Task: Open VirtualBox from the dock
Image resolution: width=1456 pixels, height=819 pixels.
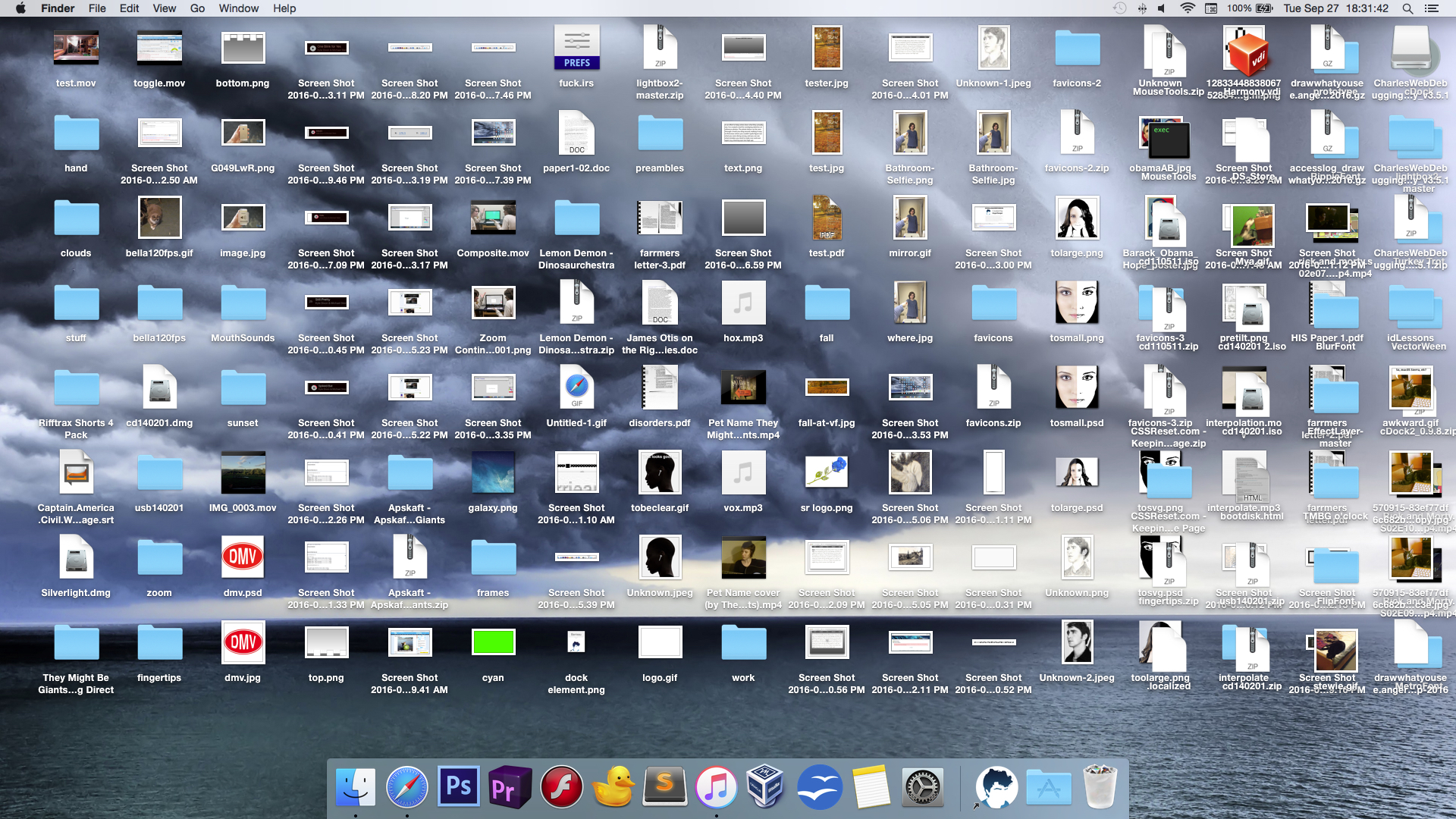Action: pos(767,786)
